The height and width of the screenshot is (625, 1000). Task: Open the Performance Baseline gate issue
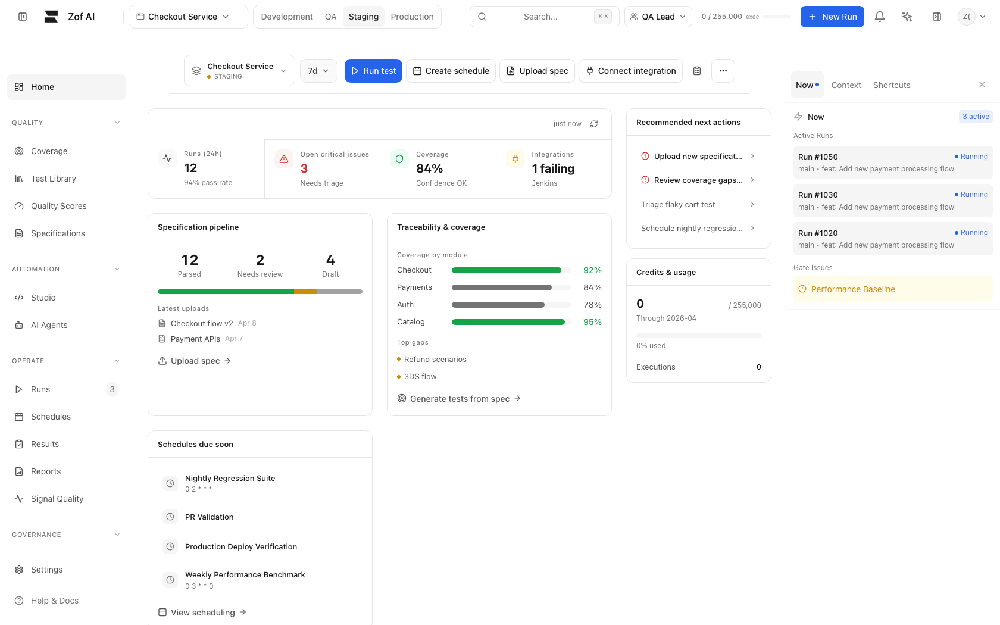coord(893,290)
